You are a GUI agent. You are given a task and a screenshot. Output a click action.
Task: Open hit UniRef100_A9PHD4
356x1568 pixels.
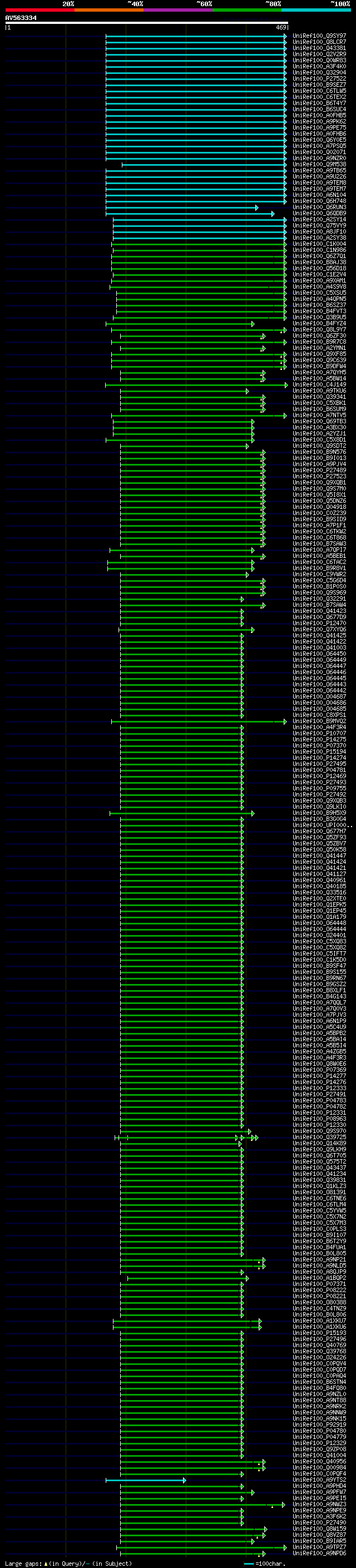tap(319, 1486)
